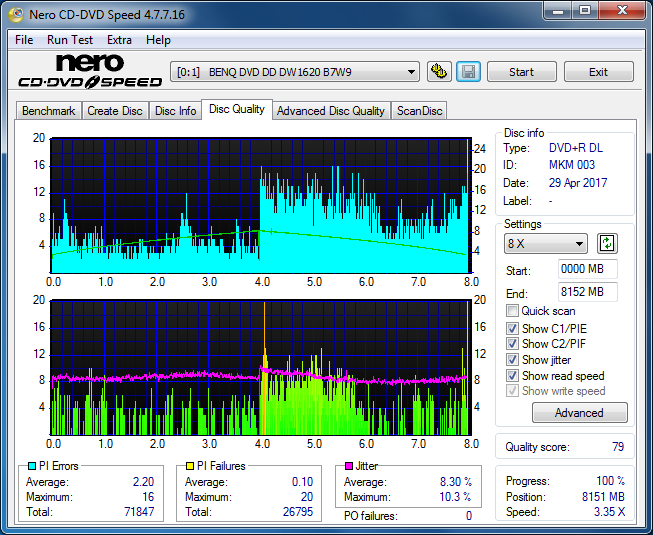Click PI Errors total value 71847
This screenshot has width=653, height=535.
(139, 512)
